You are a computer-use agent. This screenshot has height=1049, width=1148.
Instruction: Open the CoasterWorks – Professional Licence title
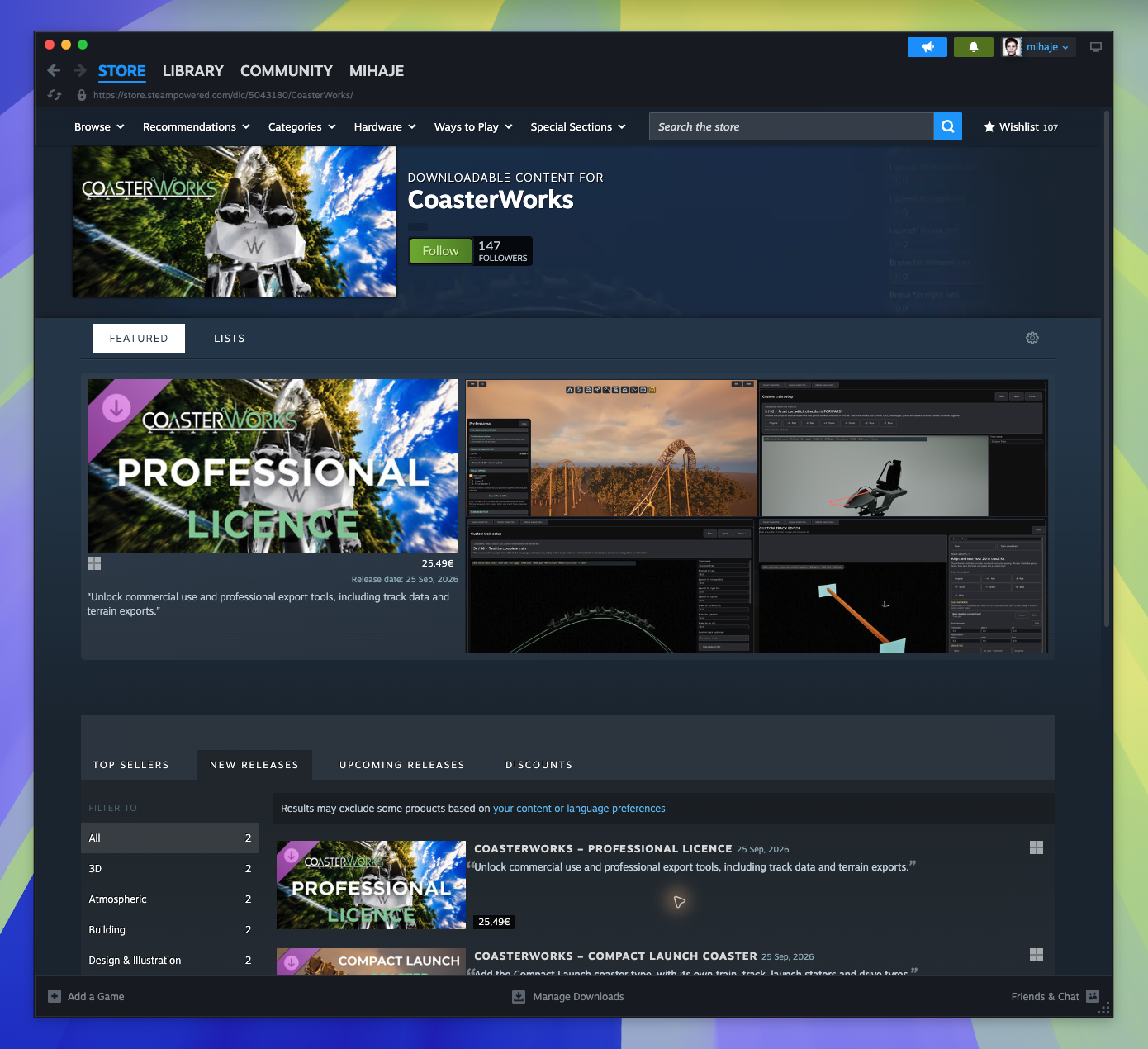click(603, 848)
